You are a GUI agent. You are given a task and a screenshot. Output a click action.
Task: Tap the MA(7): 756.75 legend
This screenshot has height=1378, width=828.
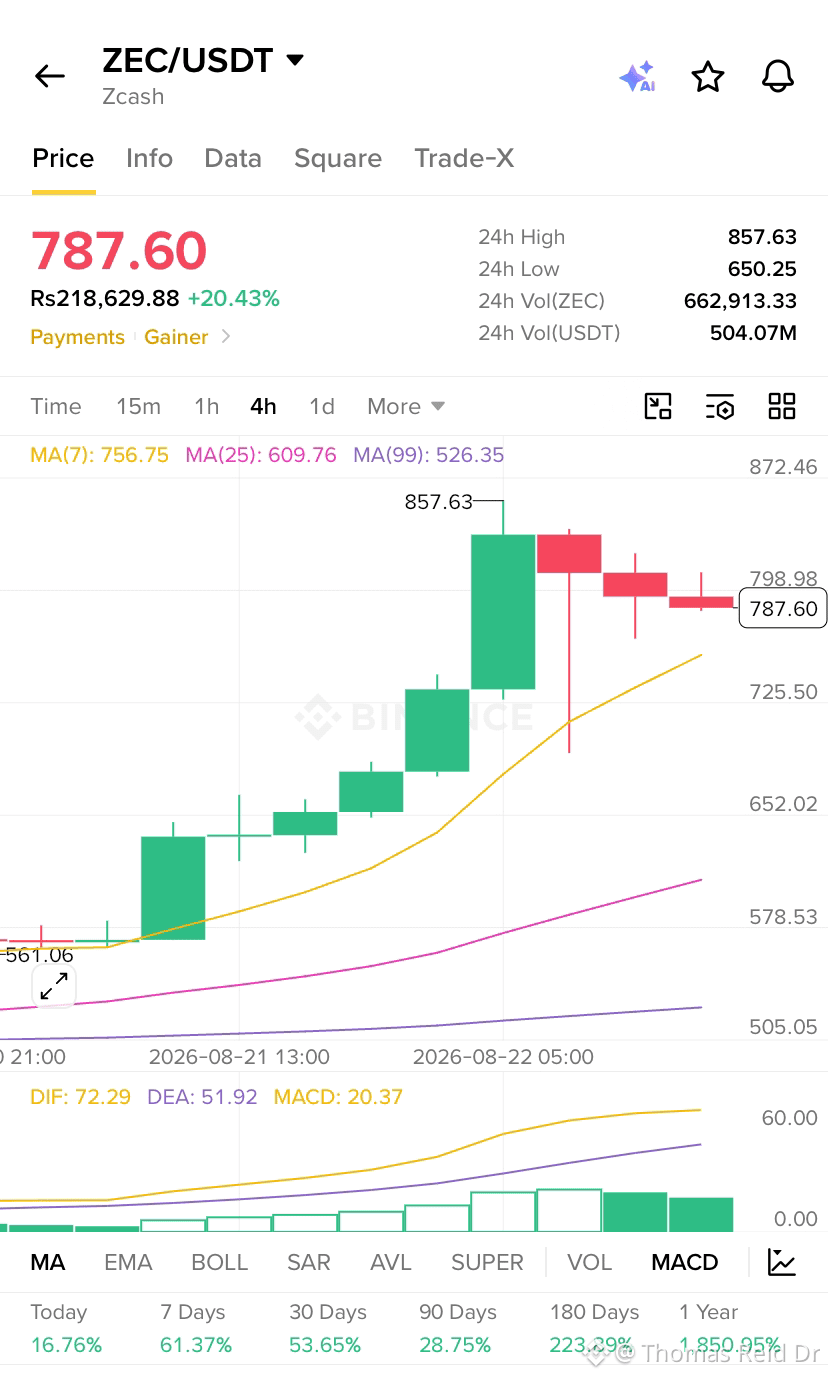pos(100,455)
